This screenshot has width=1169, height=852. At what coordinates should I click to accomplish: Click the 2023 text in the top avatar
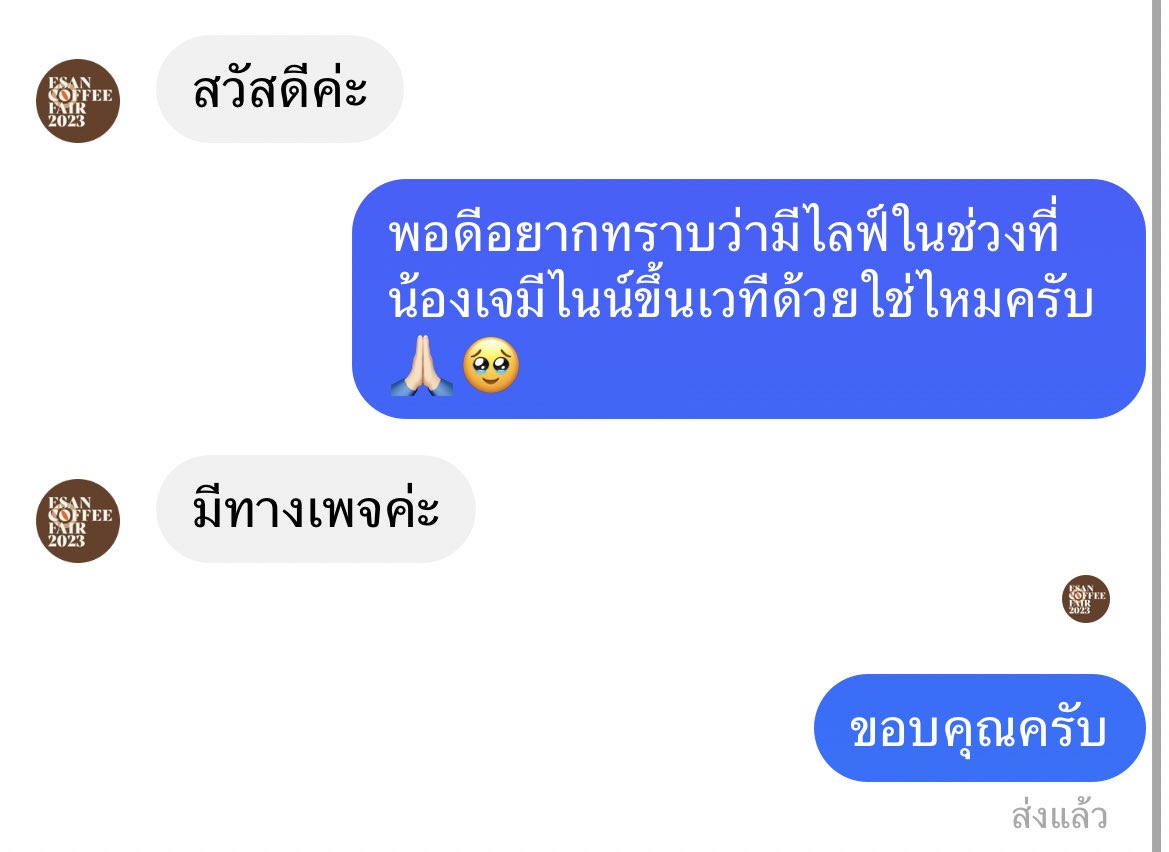[66, 122]
